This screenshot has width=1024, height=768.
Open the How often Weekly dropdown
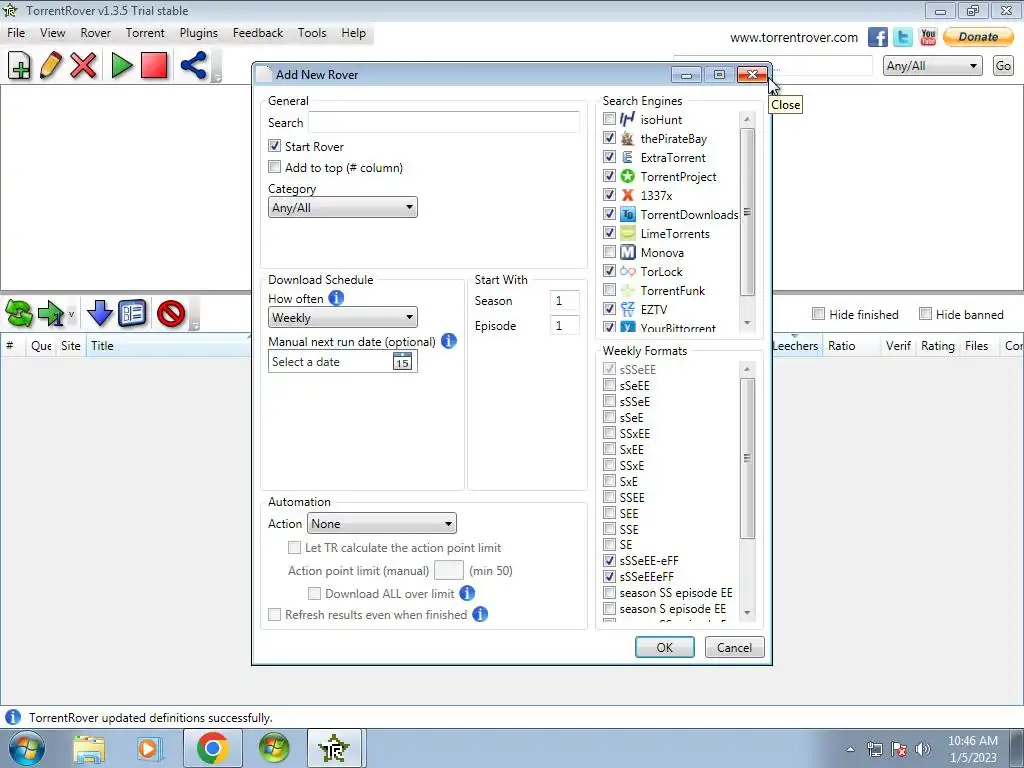(x=343, y=317)
